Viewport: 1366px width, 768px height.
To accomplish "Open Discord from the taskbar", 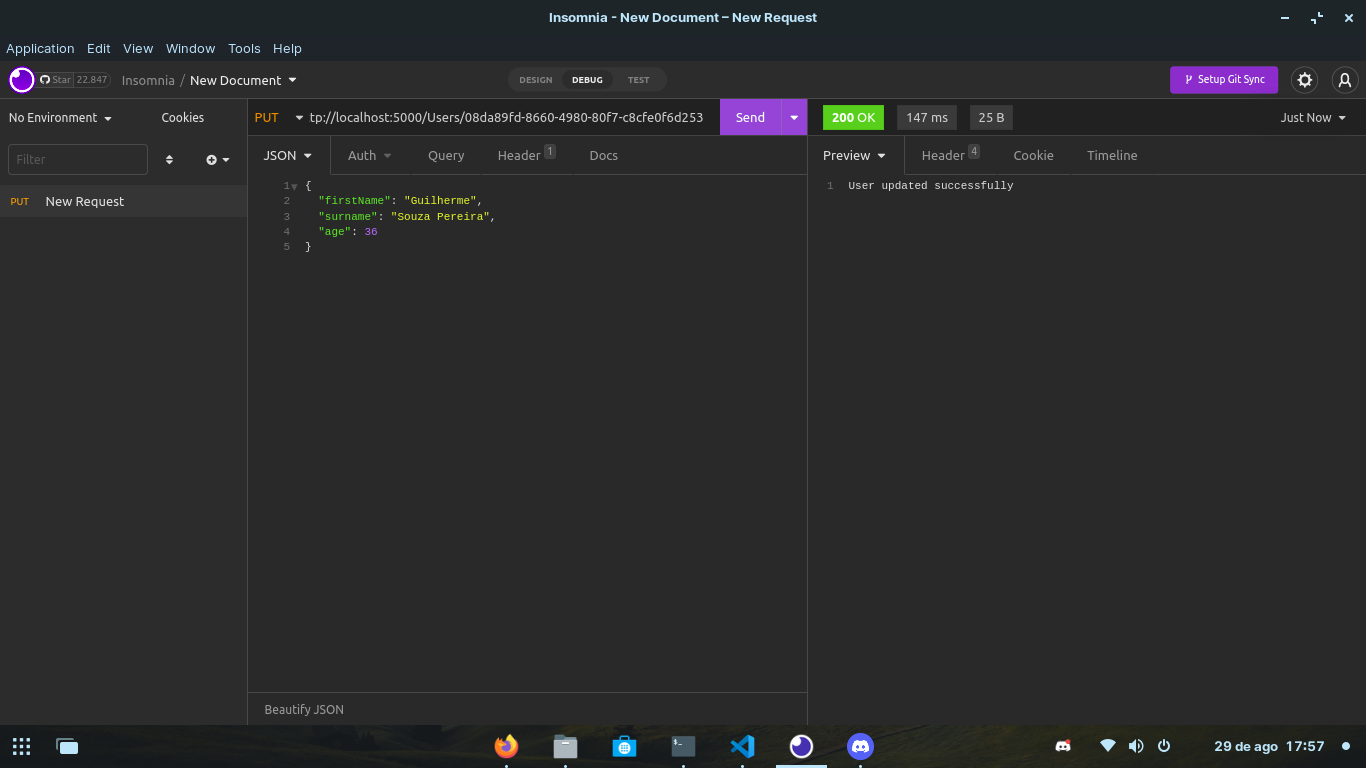I will (x=860, y=746).
